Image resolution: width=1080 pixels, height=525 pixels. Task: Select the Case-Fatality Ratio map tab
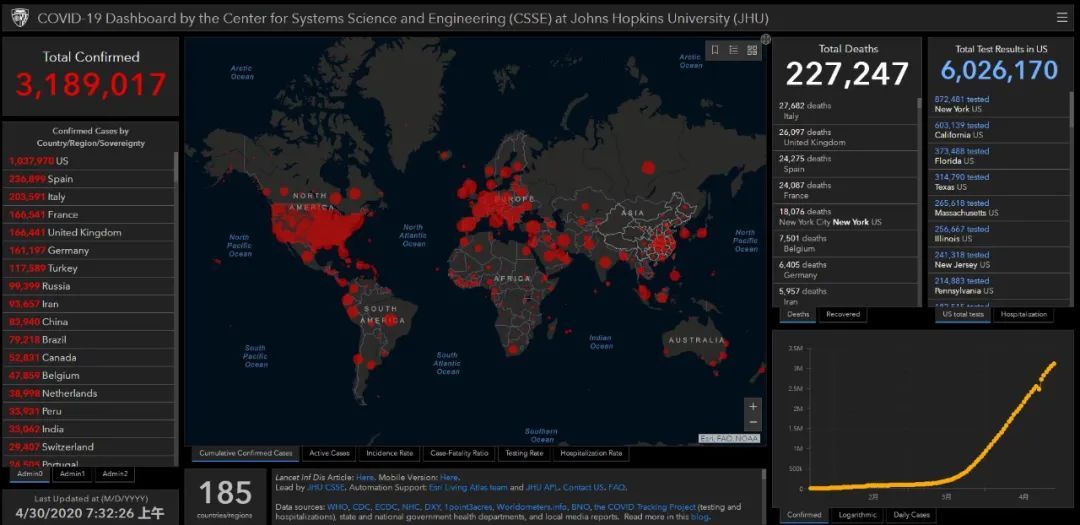[459, 453]
